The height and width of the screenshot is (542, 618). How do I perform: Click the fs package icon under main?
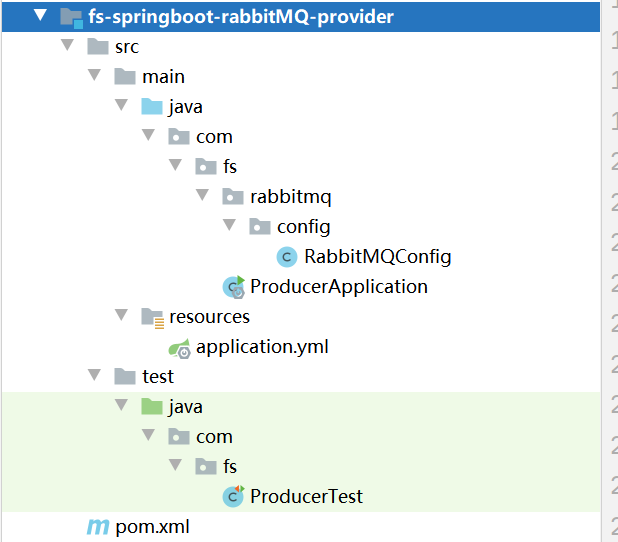206,166
